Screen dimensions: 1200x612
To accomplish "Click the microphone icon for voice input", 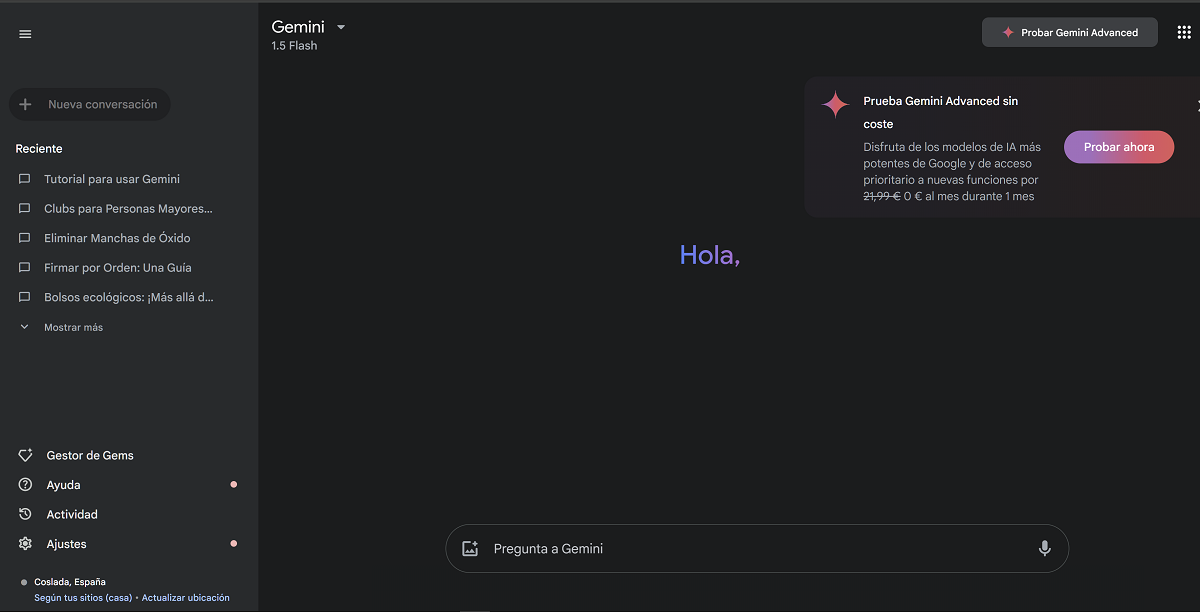I will tap(1045, 549).
